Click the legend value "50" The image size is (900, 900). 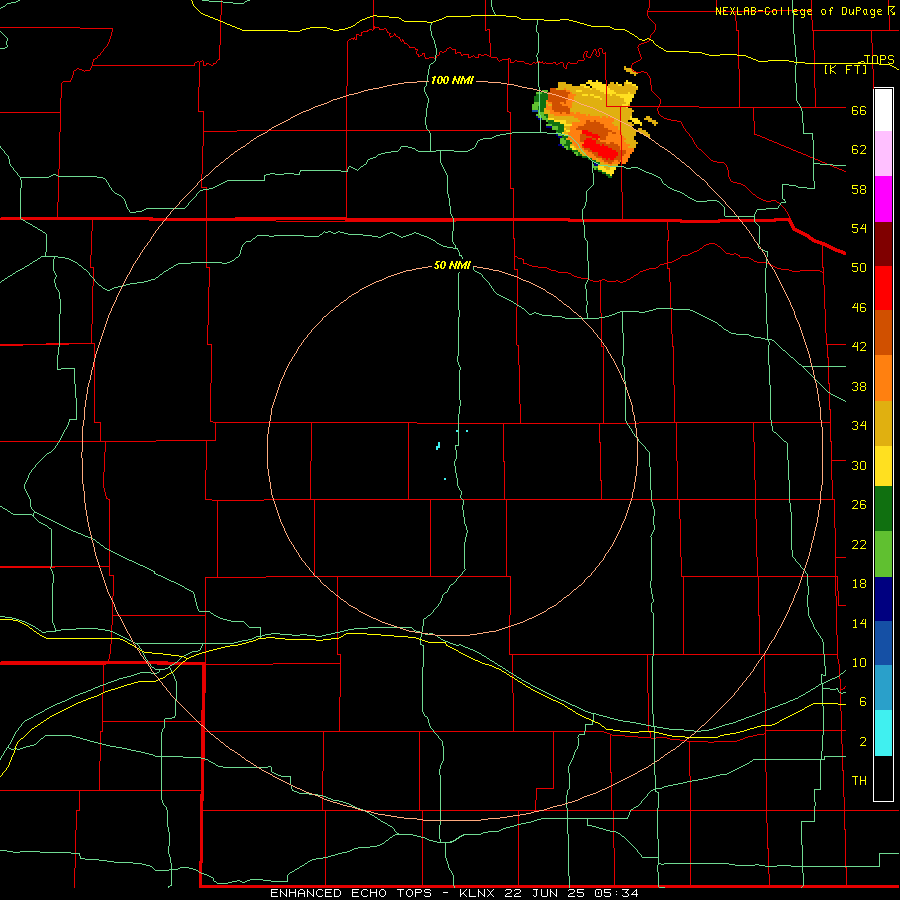[859, 268]
